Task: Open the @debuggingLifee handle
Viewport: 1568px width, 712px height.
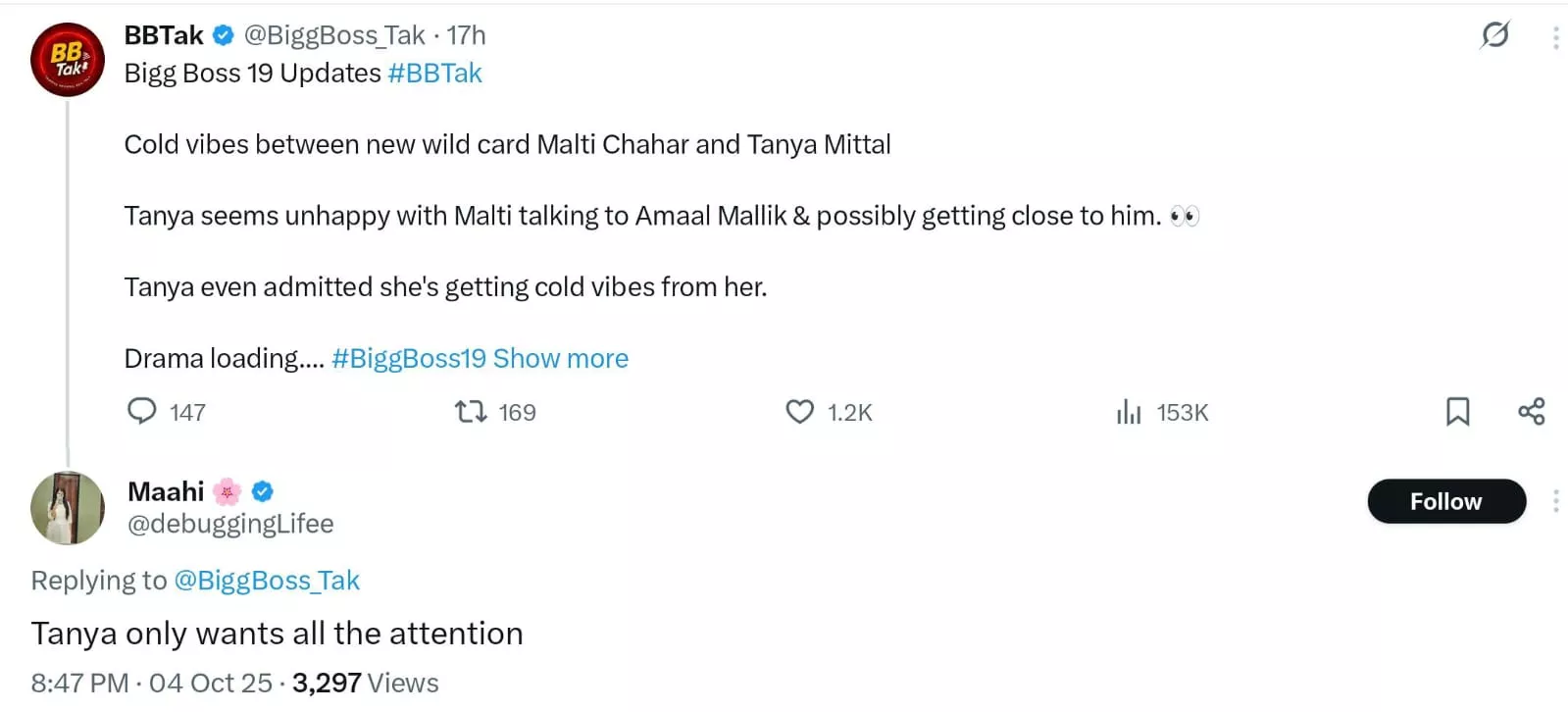Action: click(x=230, y=524)
